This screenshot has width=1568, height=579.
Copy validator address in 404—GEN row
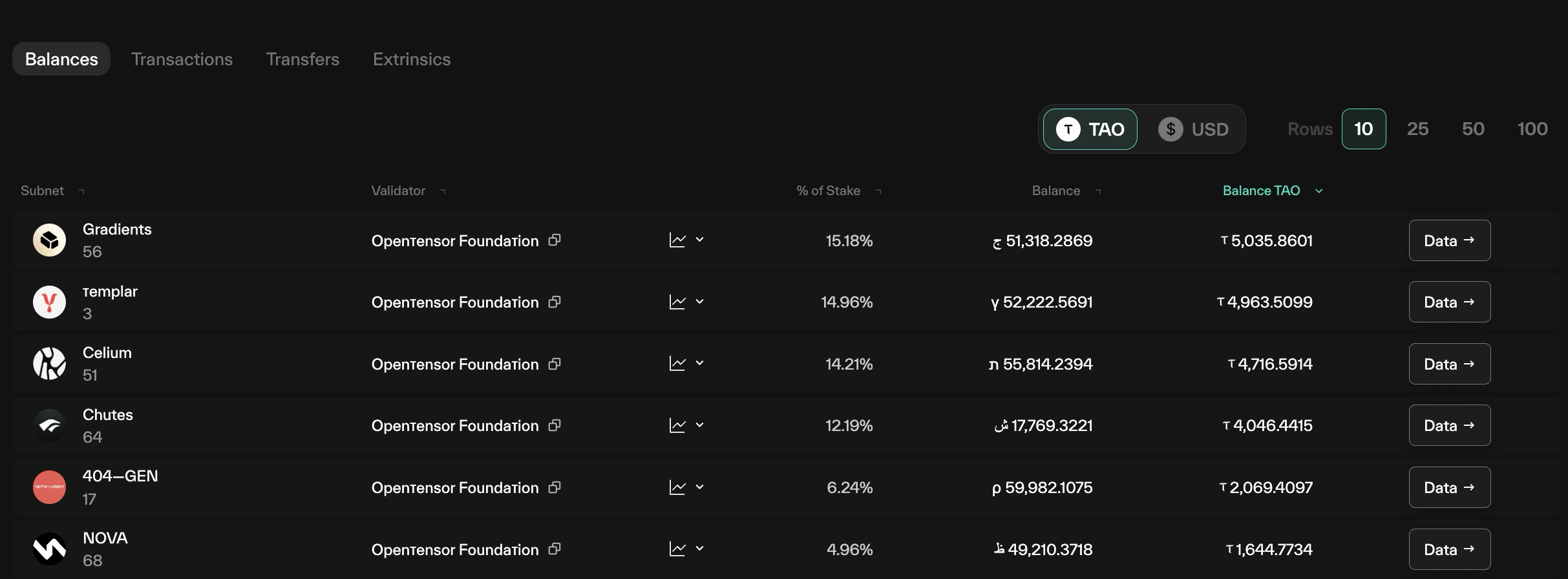[x=555, y=487]
